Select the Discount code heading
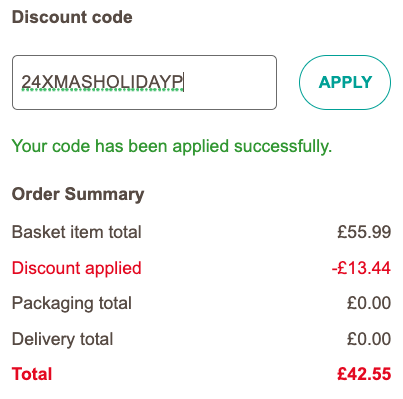Viewport: 403px width, 399px height. click(72, 17)
